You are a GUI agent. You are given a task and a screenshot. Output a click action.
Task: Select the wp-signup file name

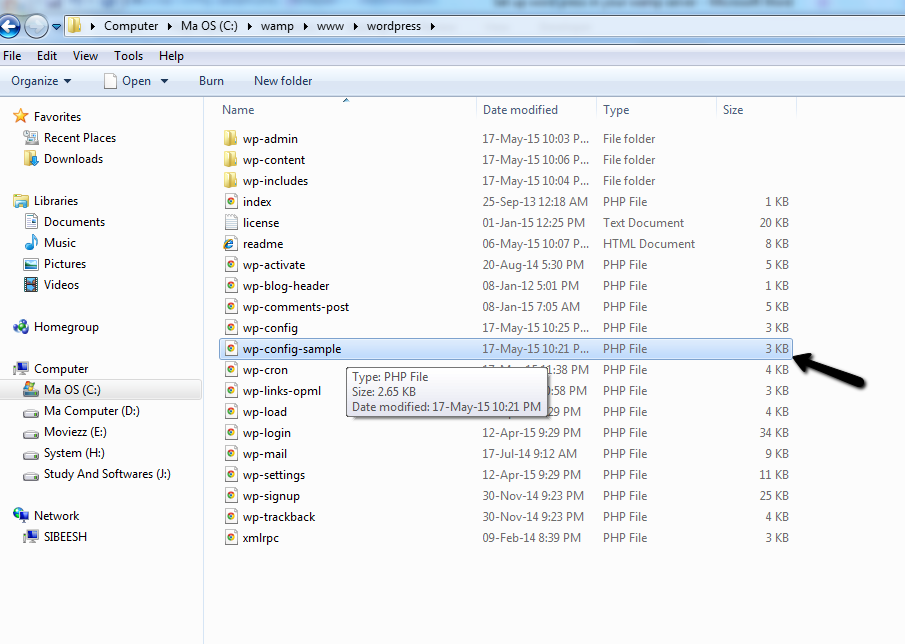click(x=271, y=496)
